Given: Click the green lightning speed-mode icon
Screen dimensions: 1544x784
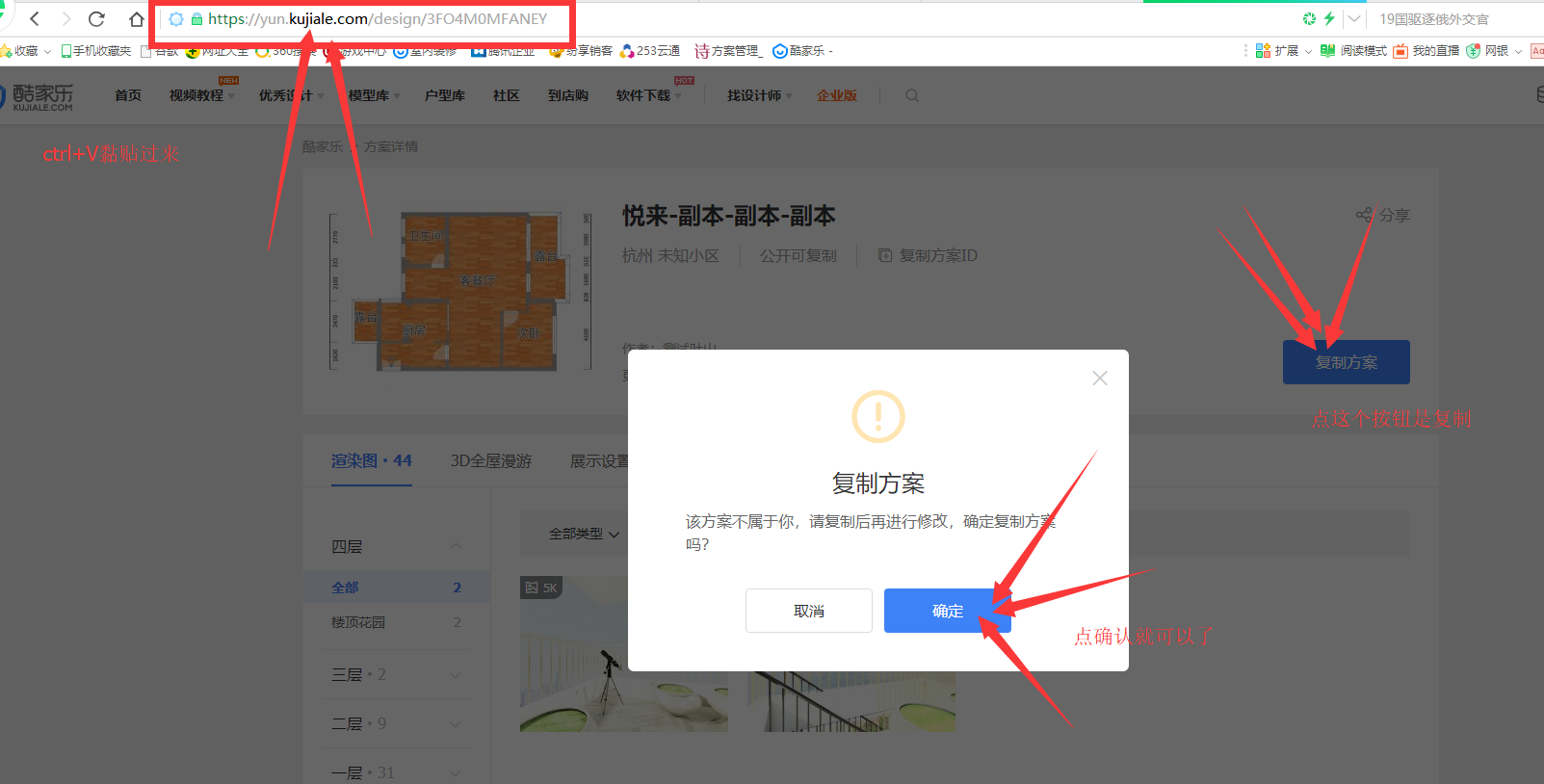Looking at the screenshot, I should pos(1329,18).
